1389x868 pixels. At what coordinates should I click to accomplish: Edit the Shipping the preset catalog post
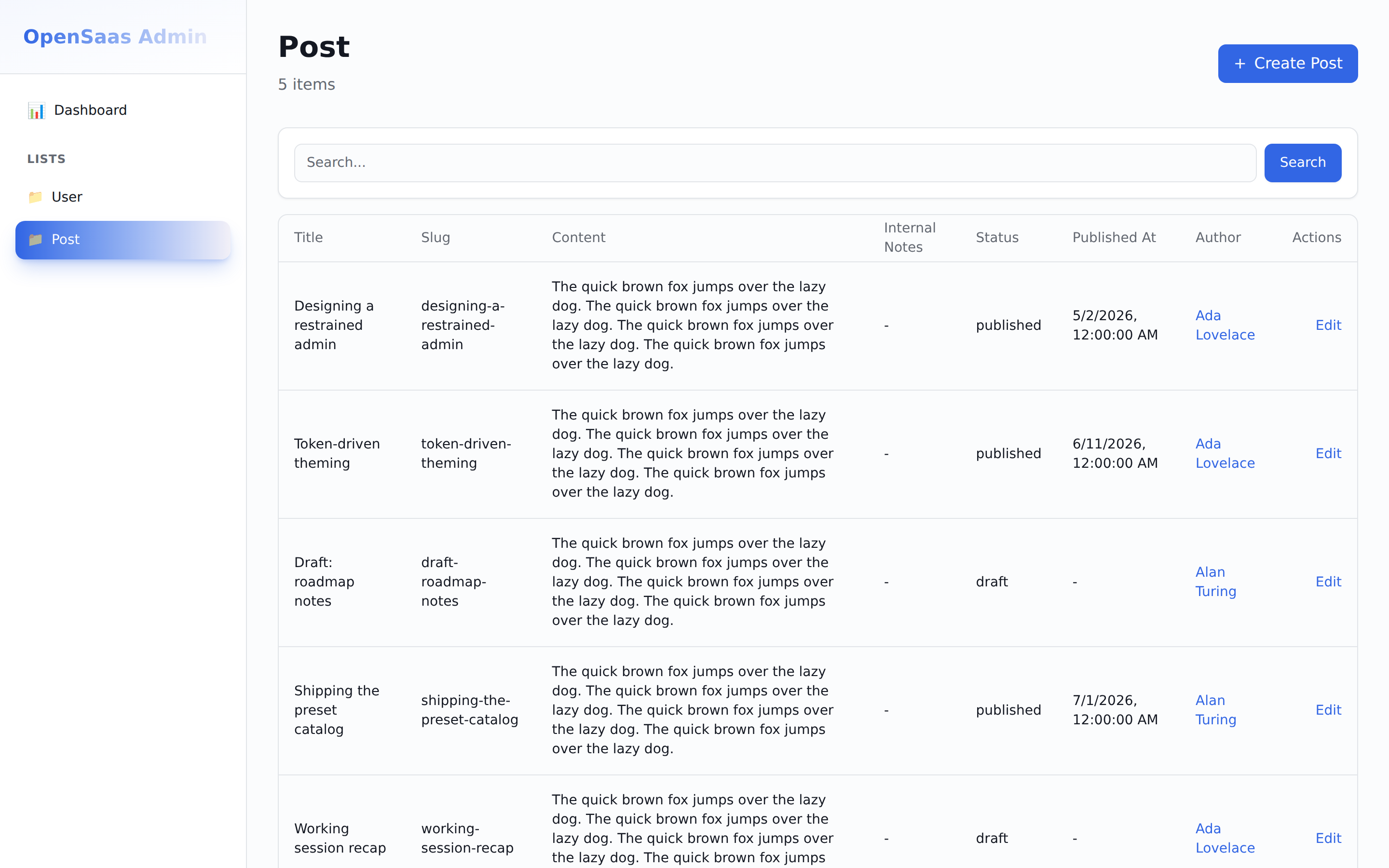point(1328,710)
